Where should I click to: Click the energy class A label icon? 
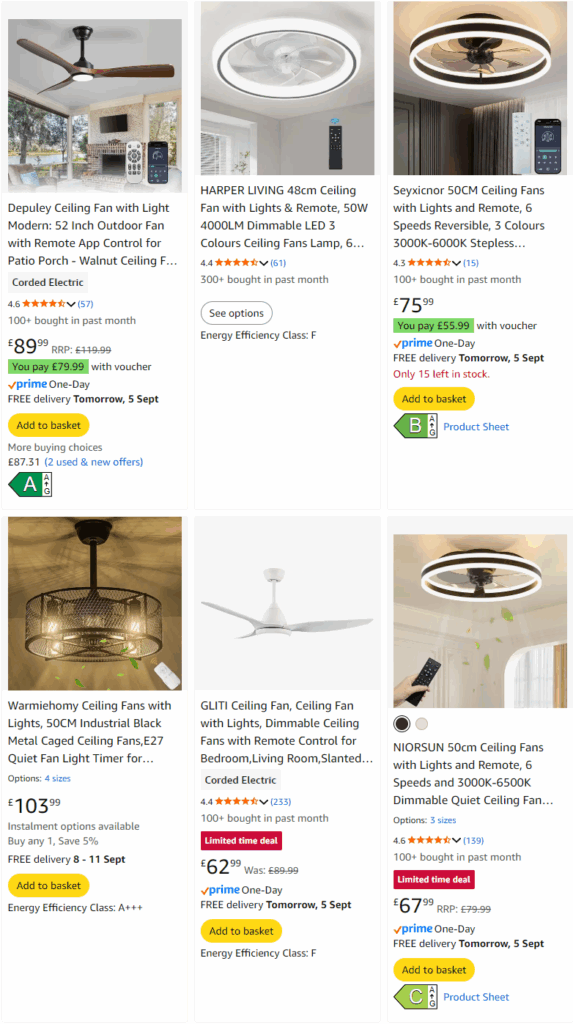pyautogui.click(x=30, y=485)
